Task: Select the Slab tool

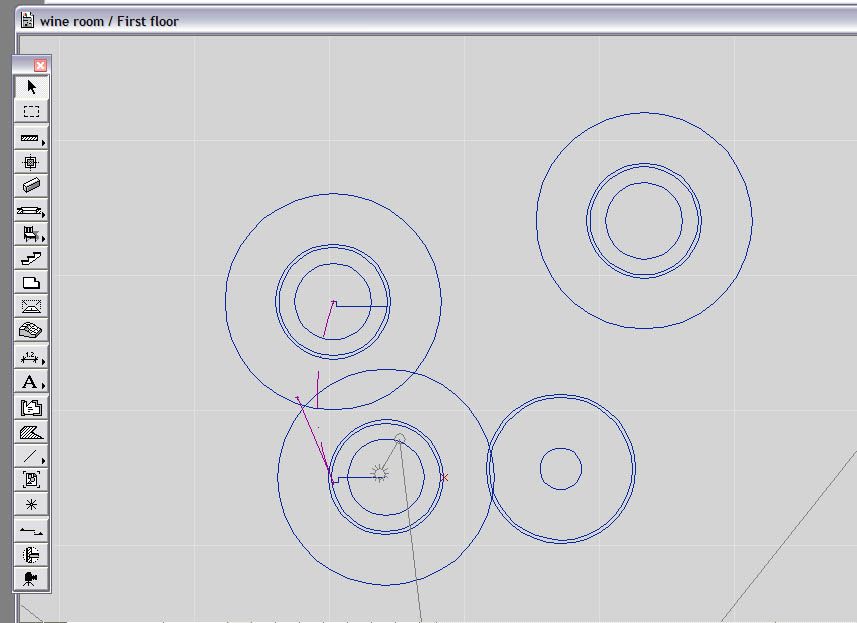Action: coord(31,282)
